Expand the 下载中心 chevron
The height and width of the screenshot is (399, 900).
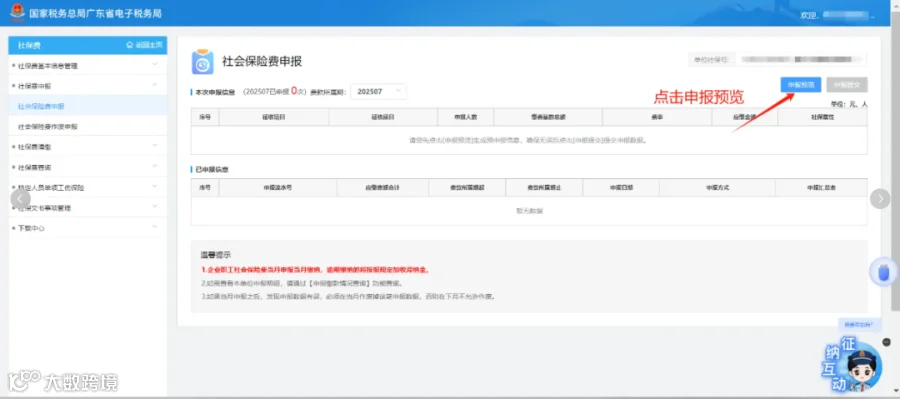tap(154, 227)
